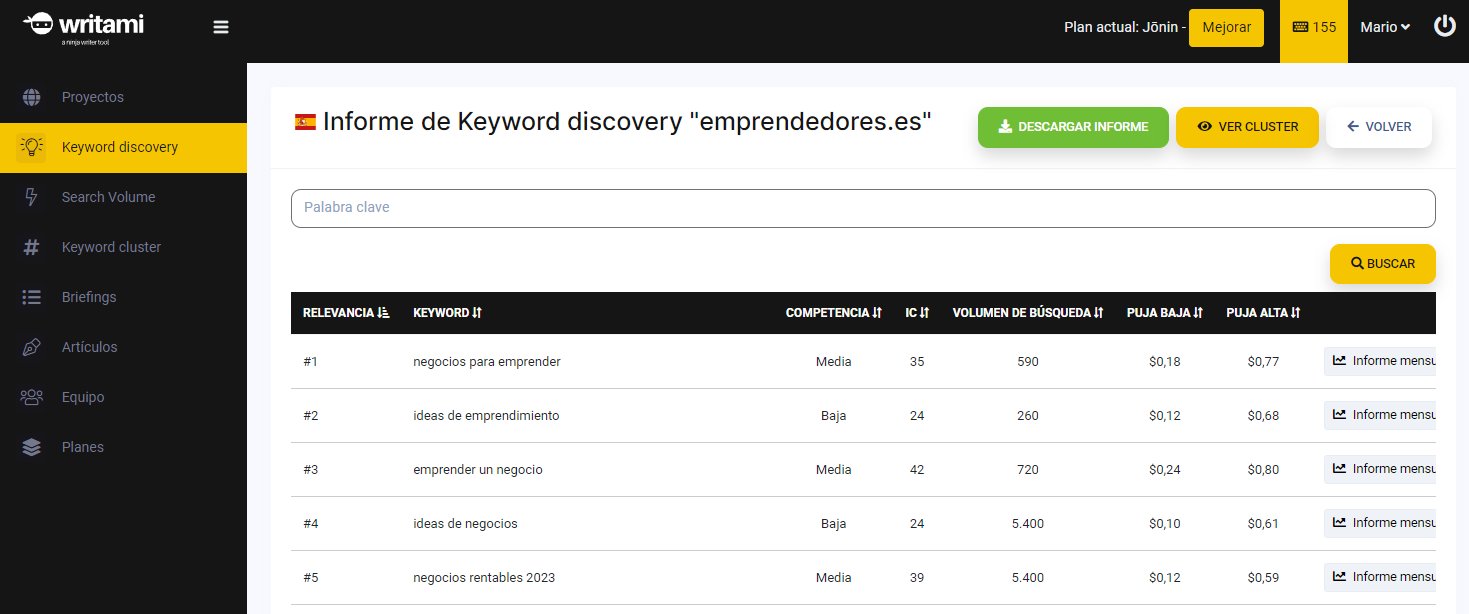
Task: Click the Palabra clave search field
Action: point(863,208)
